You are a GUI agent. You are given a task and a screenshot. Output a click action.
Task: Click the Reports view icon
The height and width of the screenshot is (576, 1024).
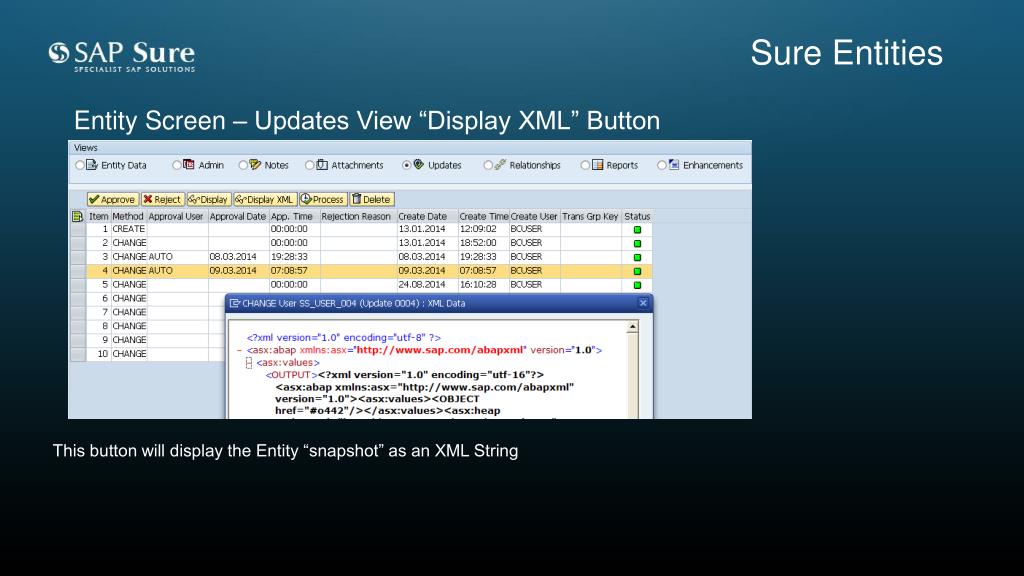click(598, 165)
